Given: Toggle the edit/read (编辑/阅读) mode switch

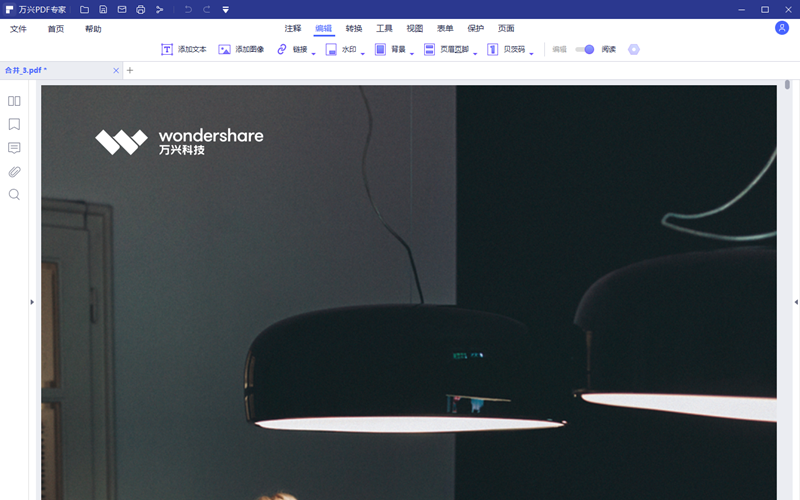Looking at the screenshot, I should click(x=585, y=49).
